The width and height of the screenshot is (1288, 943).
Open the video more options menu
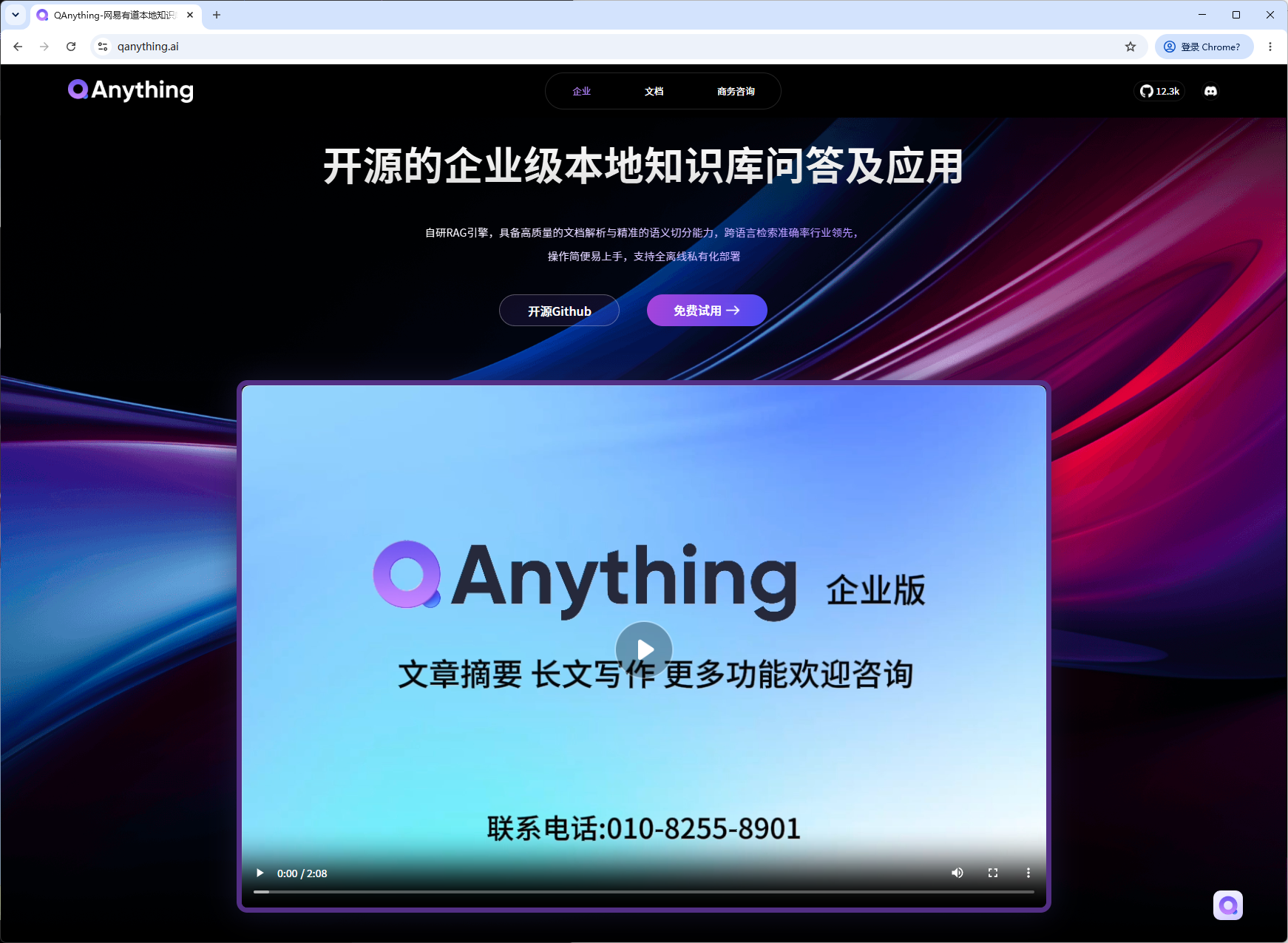1028,873
